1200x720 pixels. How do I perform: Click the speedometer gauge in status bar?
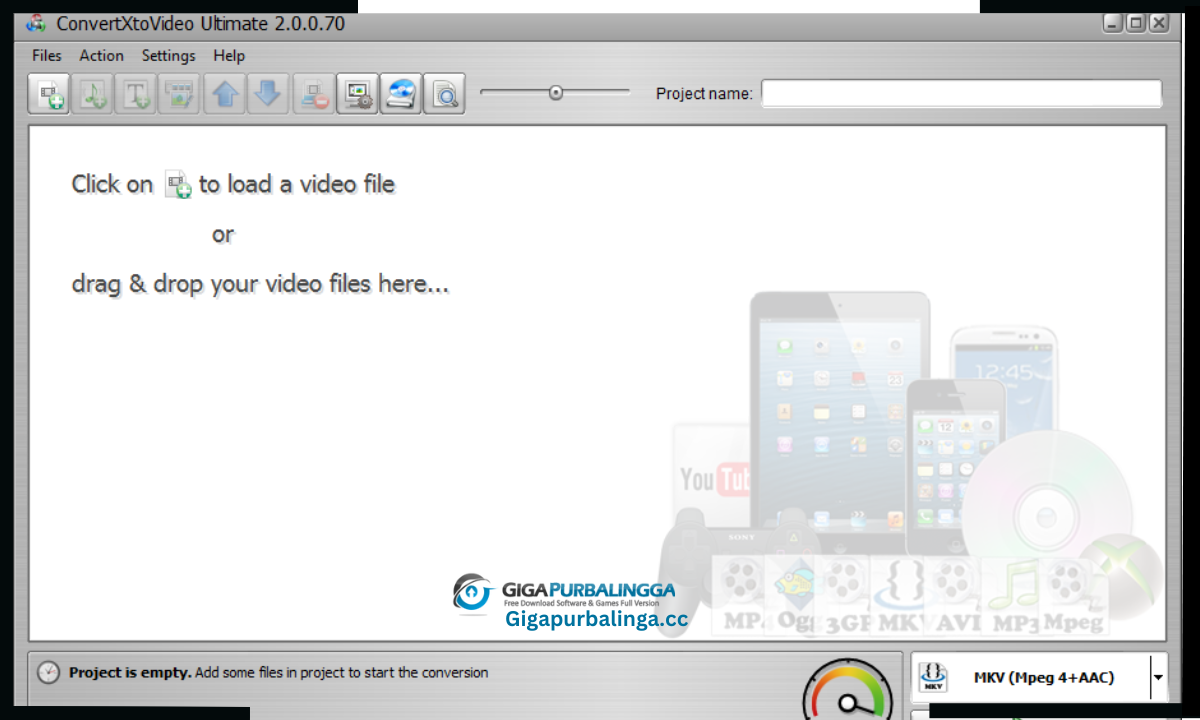tap(849, 689)
